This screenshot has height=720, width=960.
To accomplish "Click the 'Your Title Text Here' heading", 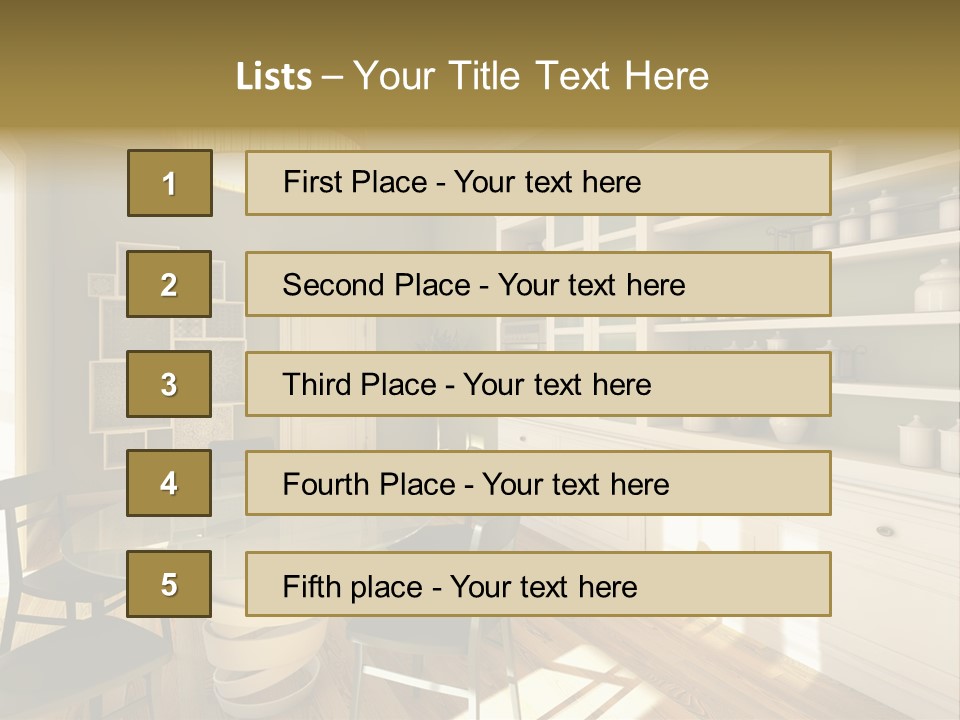I will (x=530, y=76).
